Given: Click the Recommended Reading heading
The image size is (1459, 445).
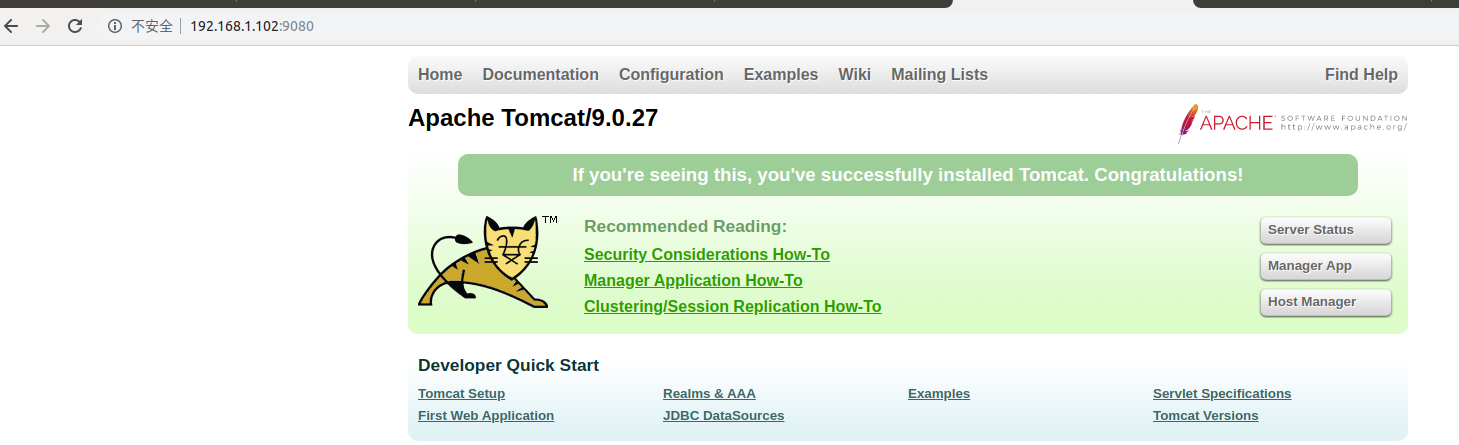Looking at the screenshot, I should [x=685, y=227].
